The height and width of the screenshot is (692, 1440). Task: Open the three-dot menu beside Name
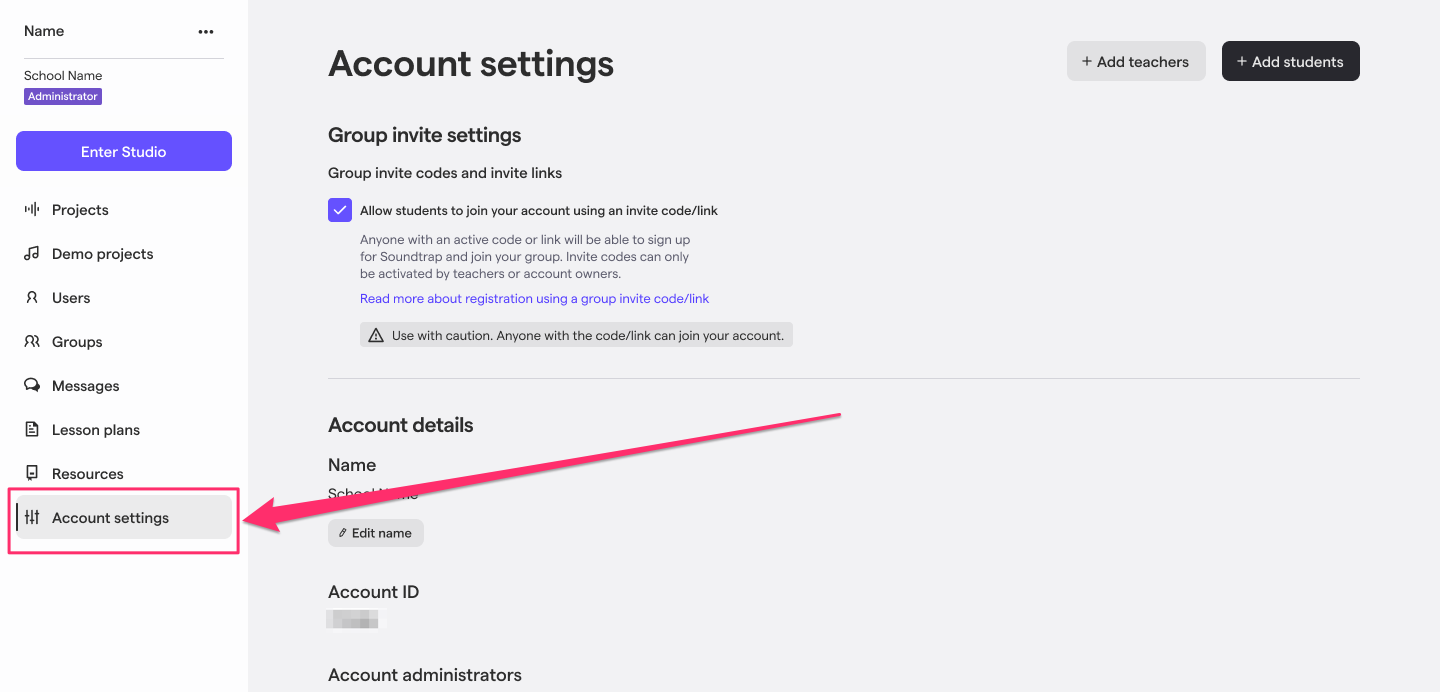pos(206,32)
